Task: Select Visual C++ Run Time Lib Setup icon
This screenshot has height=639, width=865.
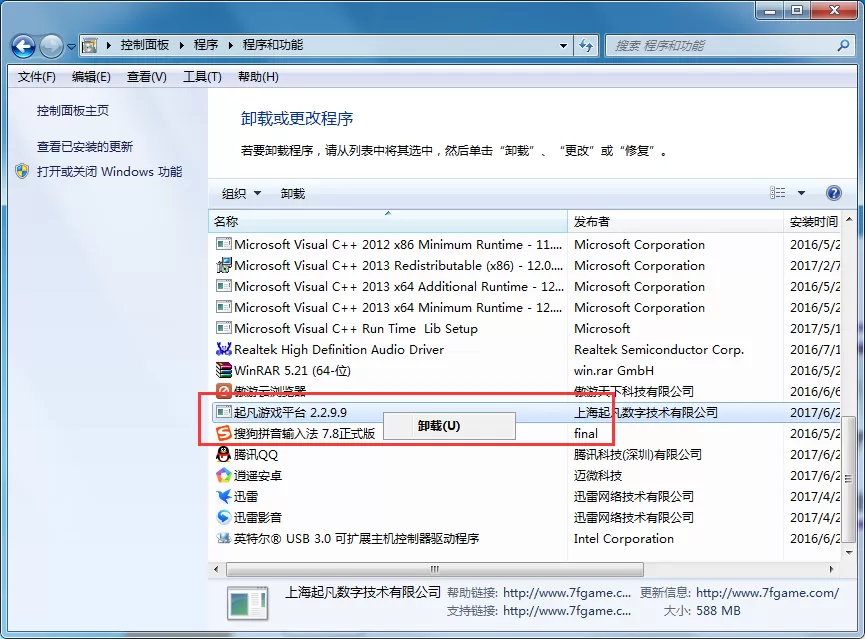Action: click(x=223, y=328)
